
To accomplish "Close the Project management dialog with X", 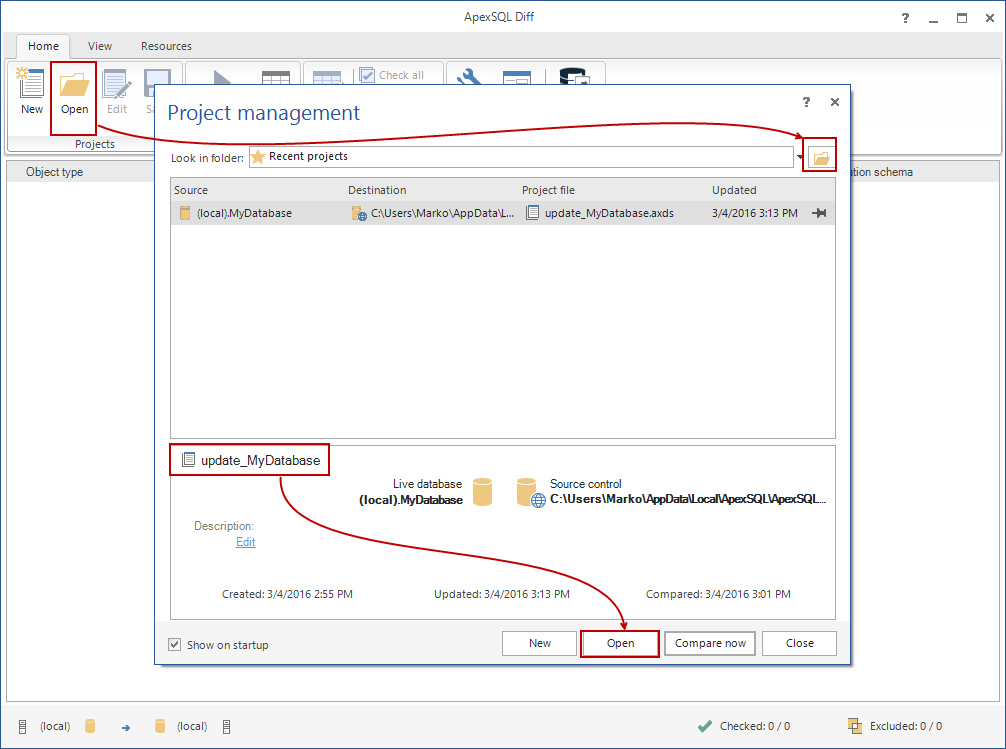I will point(835,101).
